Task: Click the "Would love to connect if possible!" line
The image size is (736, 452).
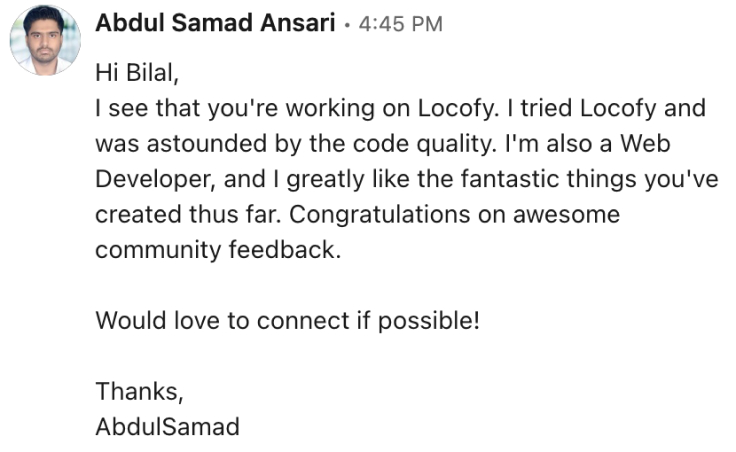Action: pos(288,322)
